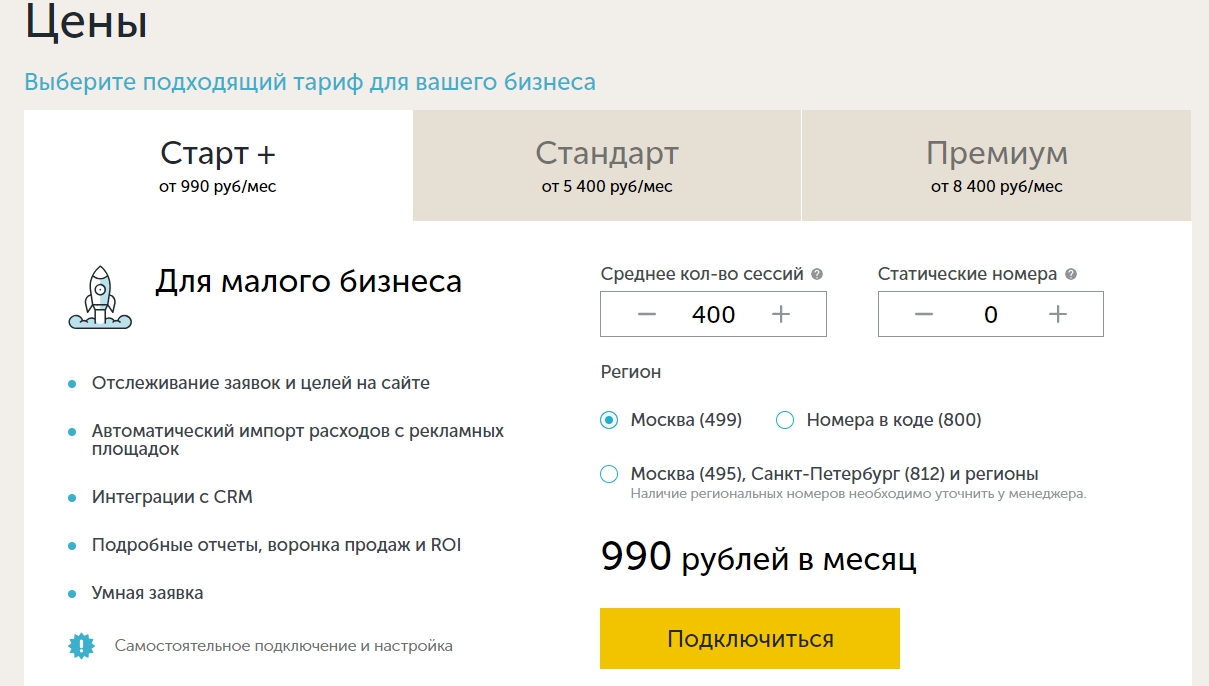Viewport: 1209px width, 686px height.
Task: Click the static numbers value field
Action: tap(991, 315)
